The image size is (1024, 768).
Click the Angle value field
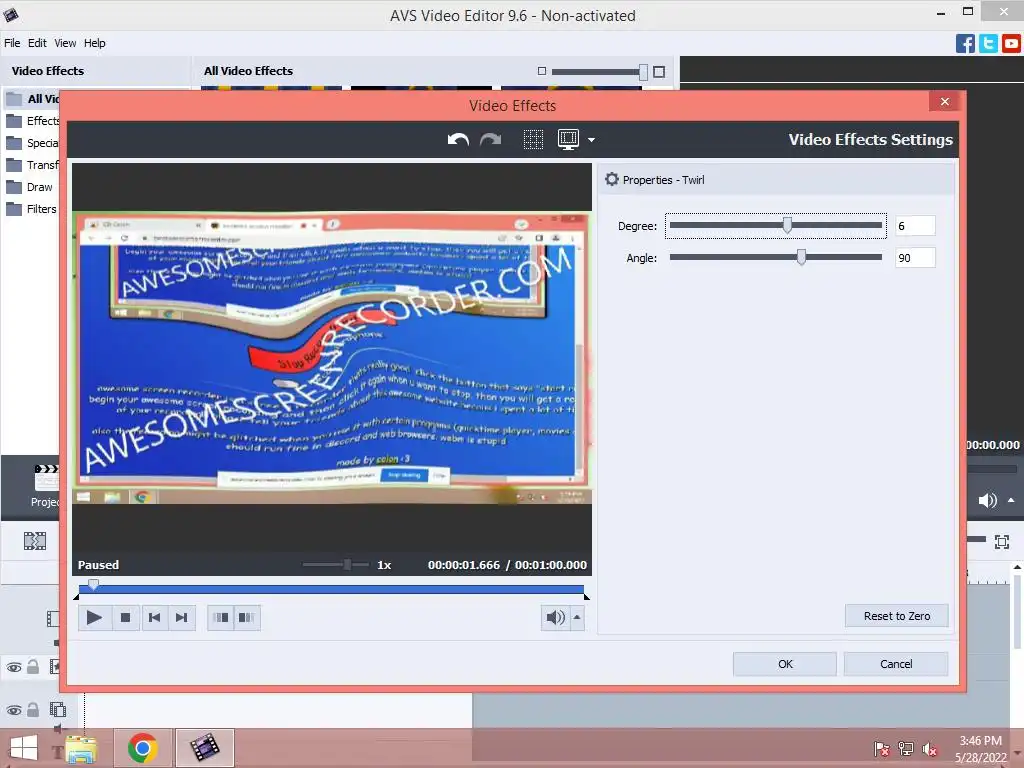tap(916, 257)
